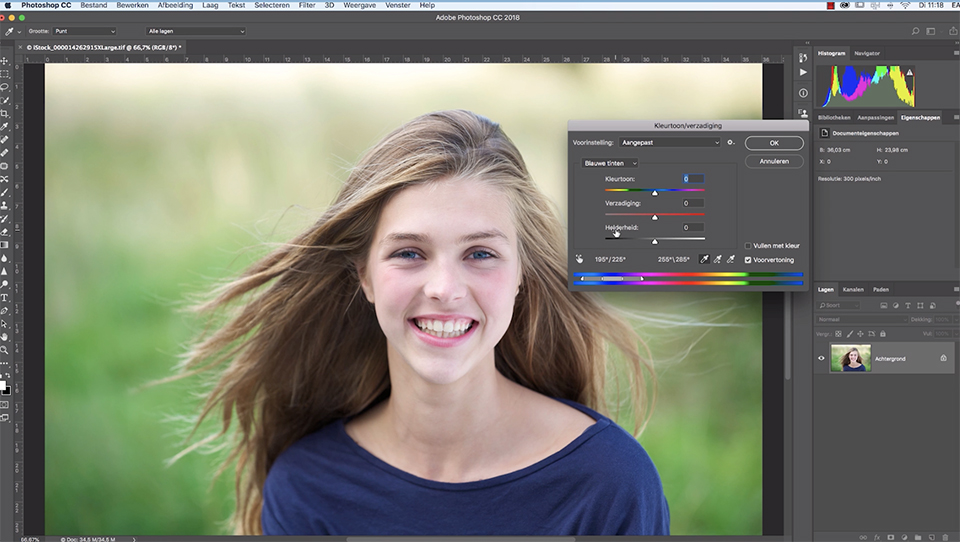Open the tool preset picker arrow
This screenshot has width=960, height=542.
coord(19,31)
